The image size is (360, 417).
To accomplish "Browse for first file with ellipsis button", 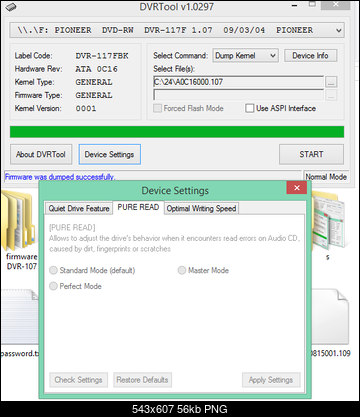I will click(331, 82).
